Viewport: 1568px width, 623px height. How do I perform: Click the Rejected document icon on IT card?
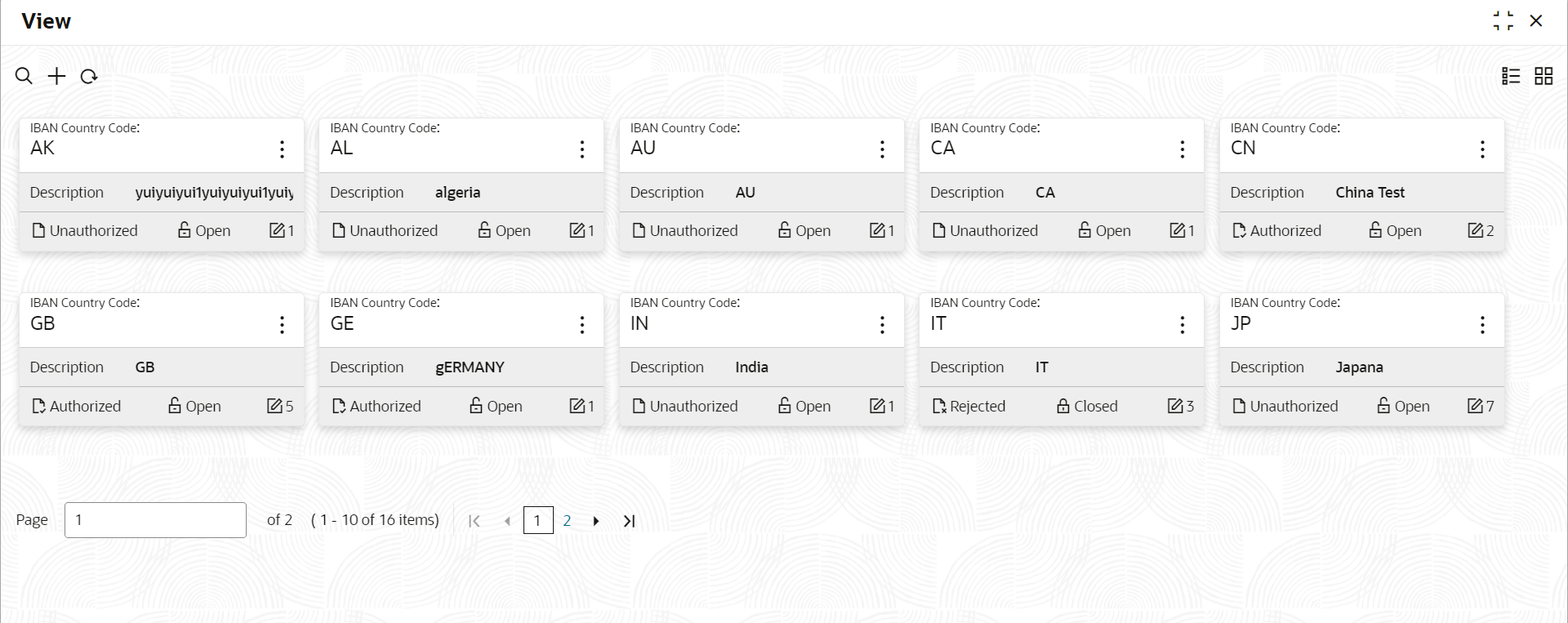pos(939,406)
